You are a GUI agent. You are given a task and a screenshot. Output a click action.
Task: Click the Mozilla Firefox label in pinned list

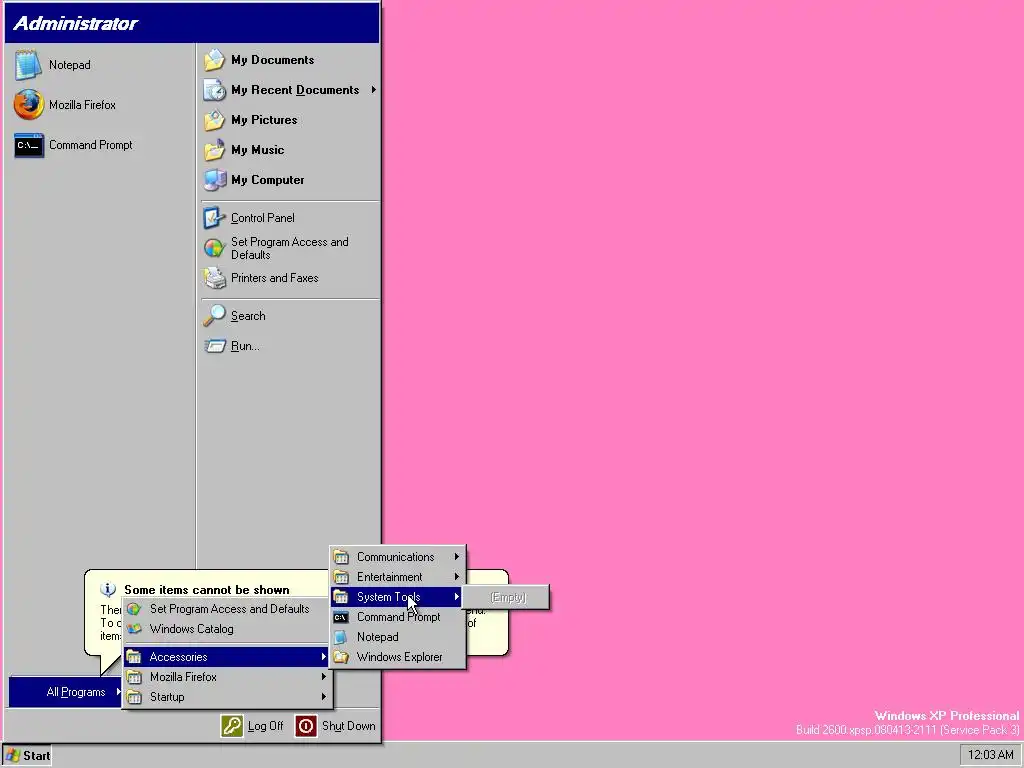click(82, 105)
